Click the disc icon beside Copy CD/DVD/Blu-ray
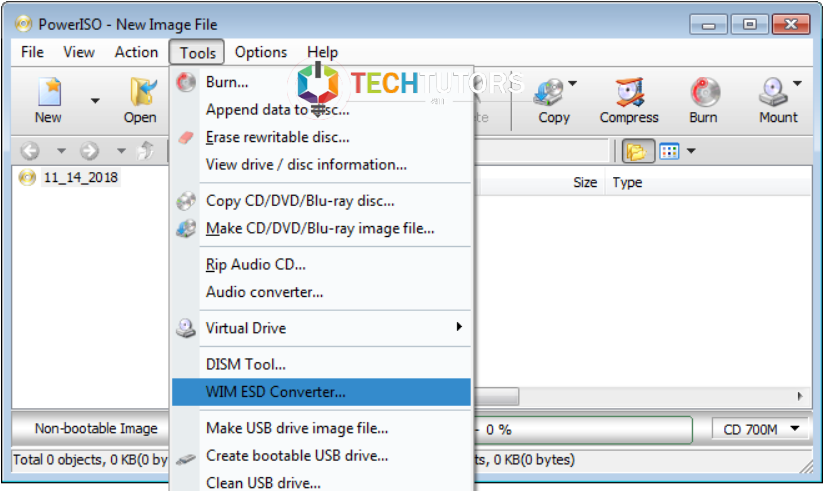825x491 pixels. [x=186, y=201]
